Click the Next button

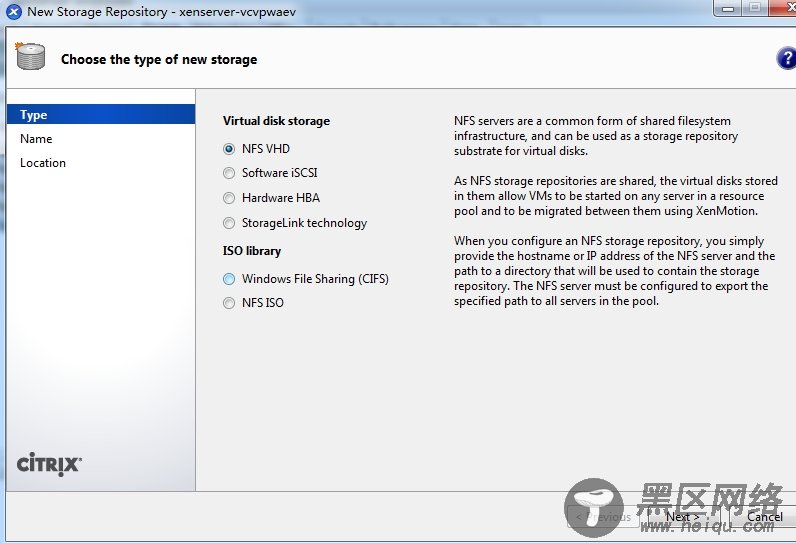(683, 517)
